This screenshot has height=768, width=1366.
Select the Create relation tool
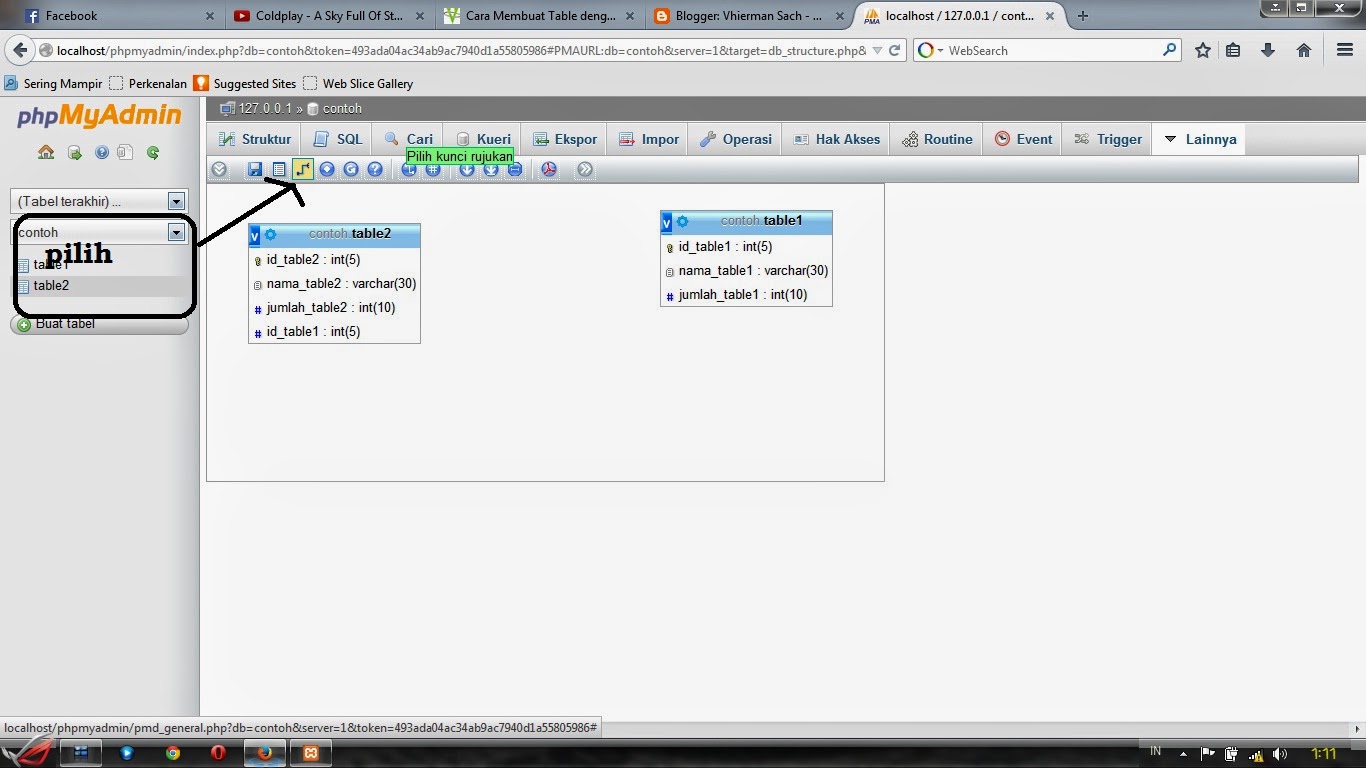303,169
